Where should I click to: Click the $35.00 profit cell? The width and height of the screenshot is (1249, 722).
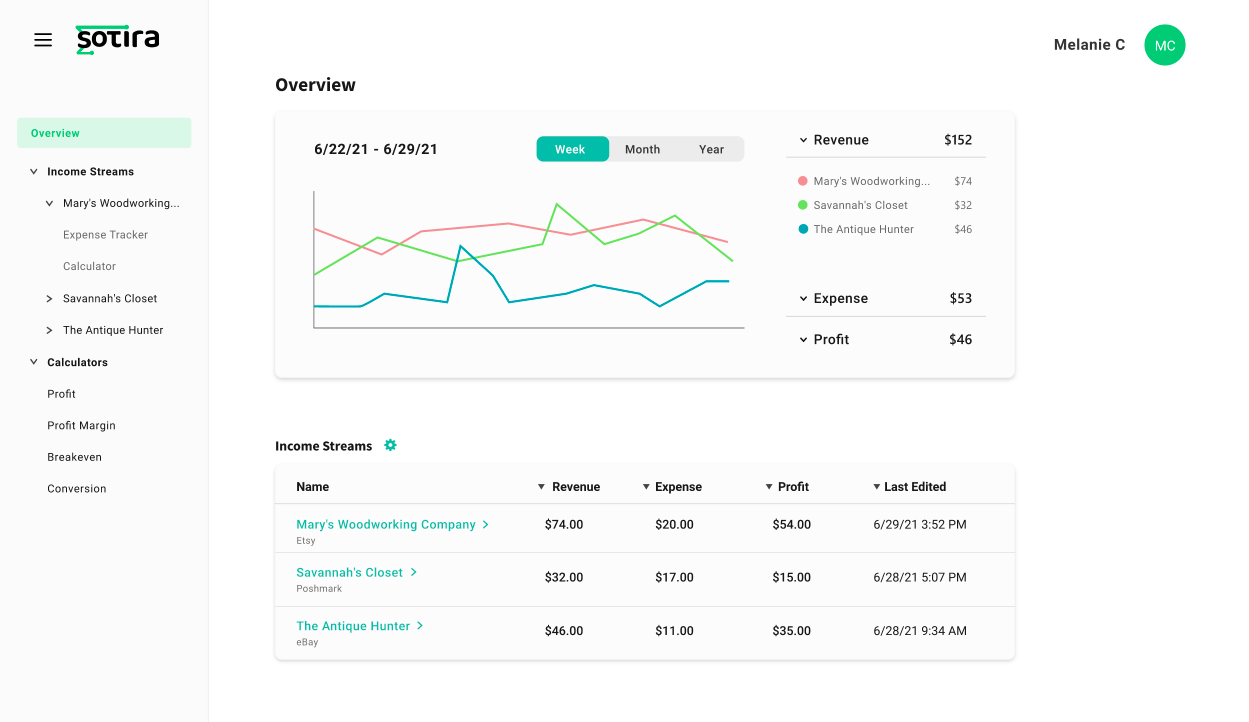(792, 631)
